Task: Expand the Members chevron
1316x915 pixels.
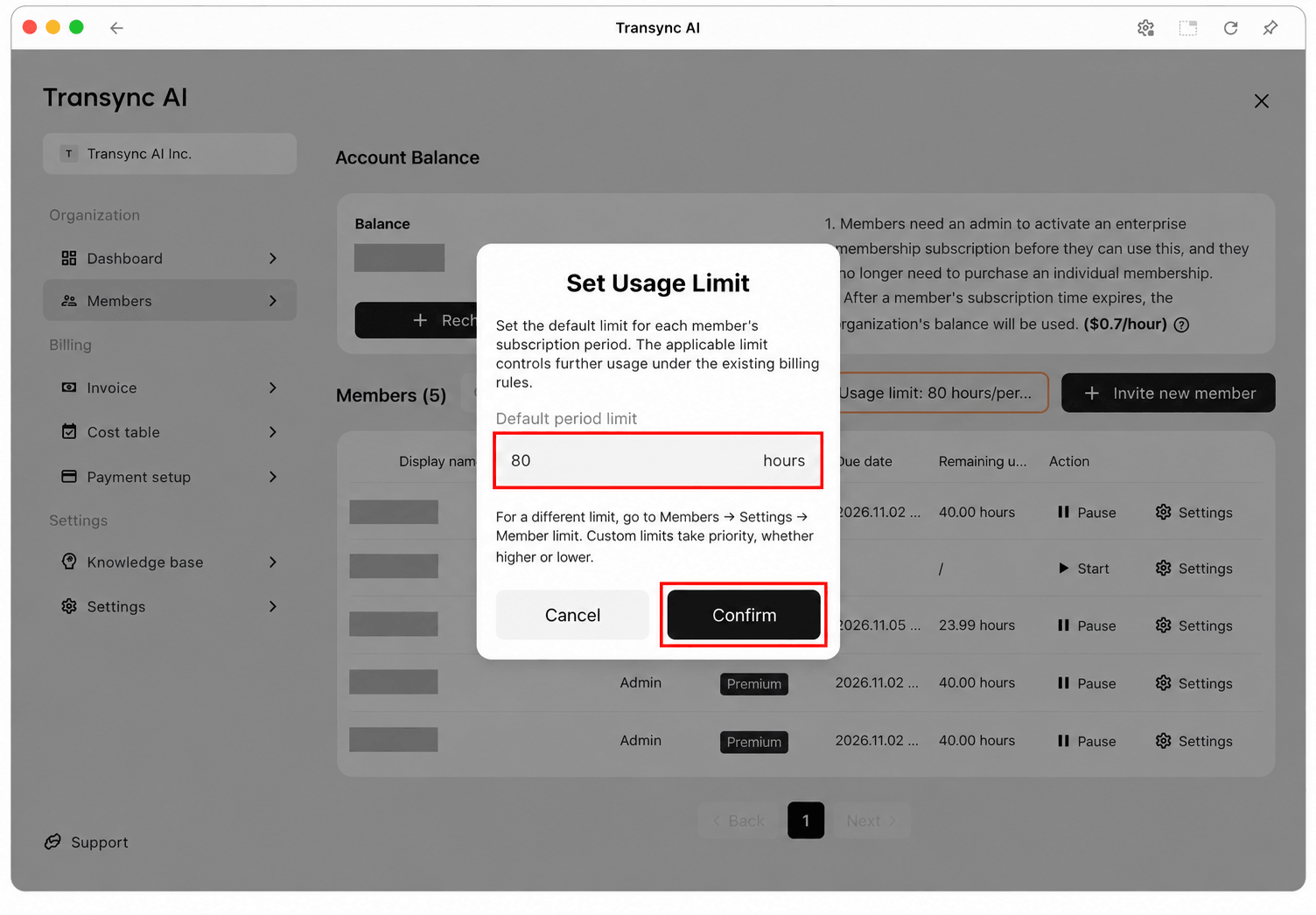Action: pyautogui.click(x=273, y=301)
